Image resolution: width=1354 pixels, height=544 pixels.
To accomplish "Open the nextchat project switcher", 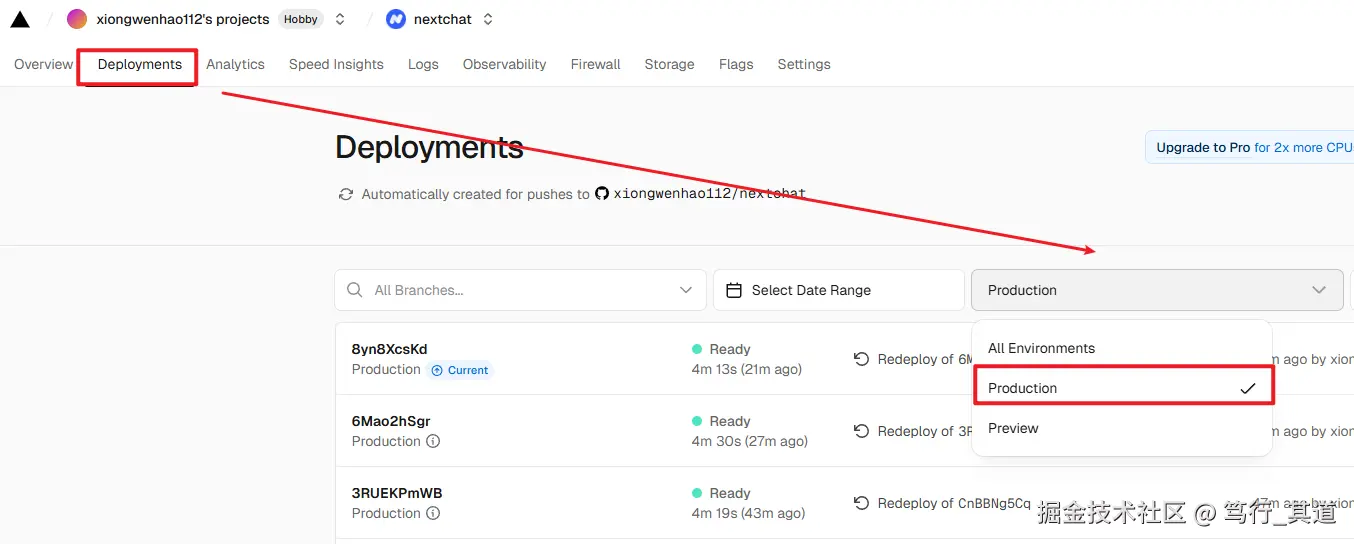I will coord(488,19).
